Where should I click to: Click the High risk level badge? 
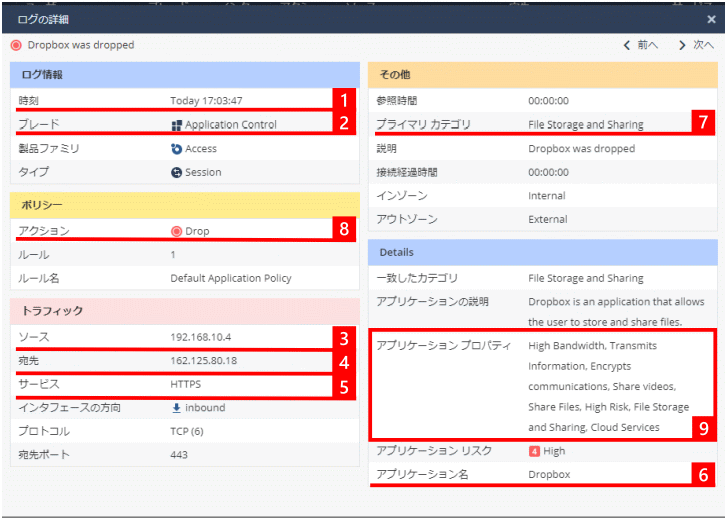535,451
